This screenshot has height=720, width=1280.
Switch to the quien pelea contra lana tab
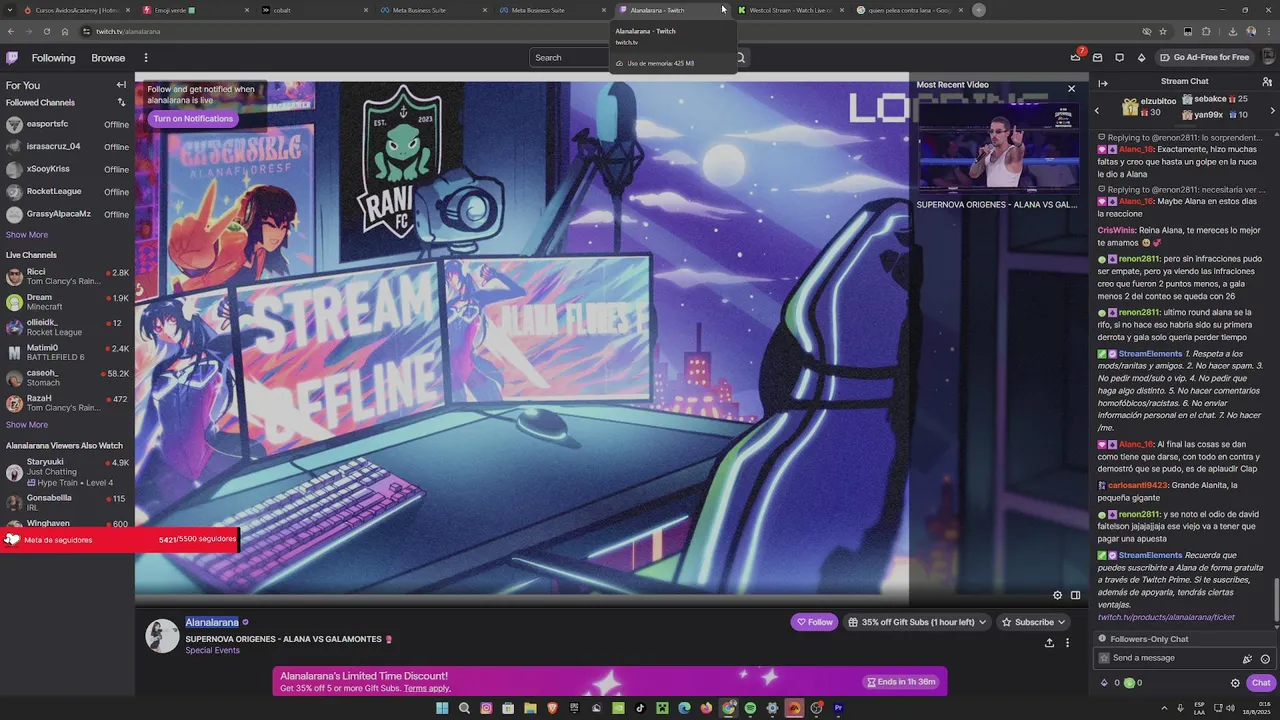[909, 10]
